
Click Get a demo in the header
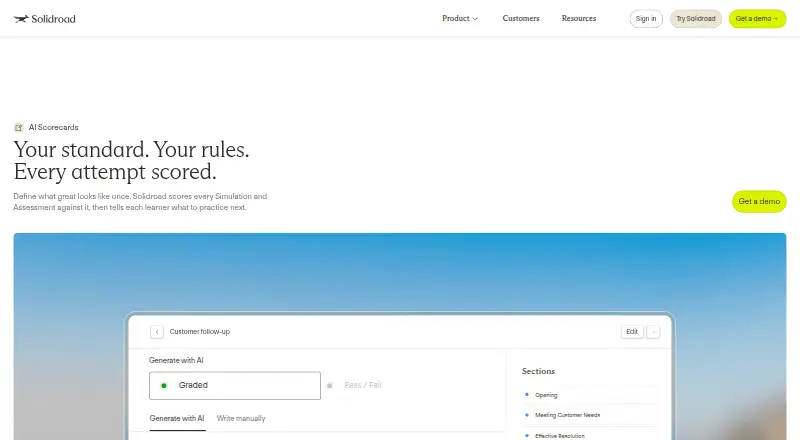click(757, 19)
